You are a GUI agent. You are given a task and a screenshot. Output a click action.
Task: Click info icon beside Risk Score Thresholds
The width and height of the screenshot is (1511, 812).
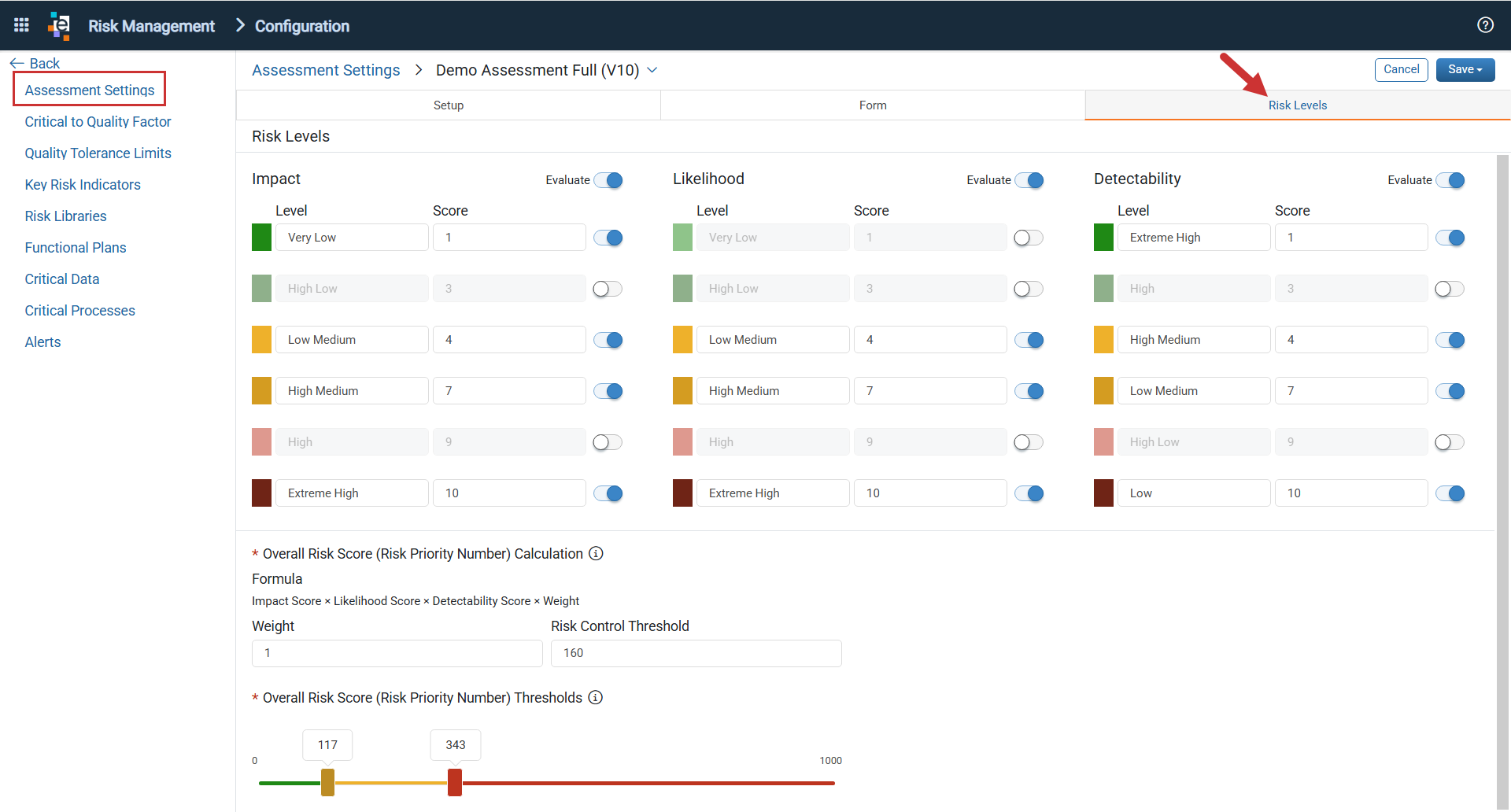click(x=596, y=697)
